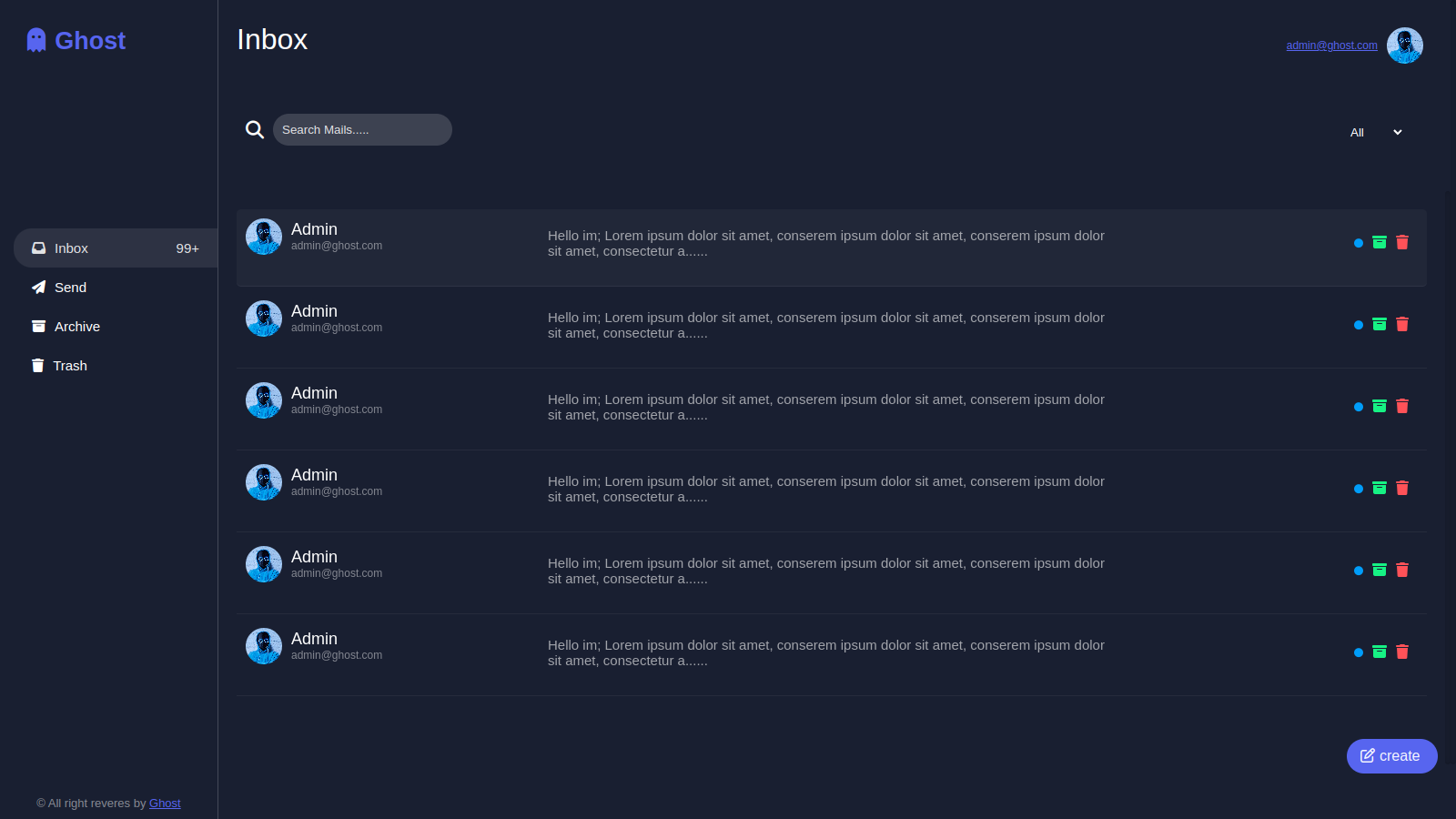Screen dimensions: 1456x819
Task: Click the Inbox page heading
Action: pyautogui.click(x=272, y=39)
